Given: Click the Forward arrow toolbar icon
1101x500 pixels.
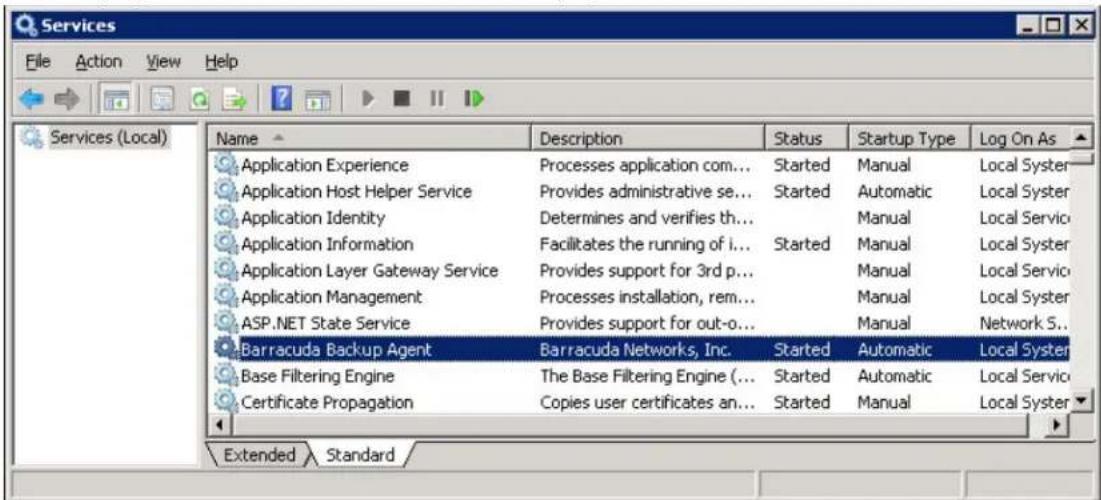Looking at the screenshot, I should [65, 98].
